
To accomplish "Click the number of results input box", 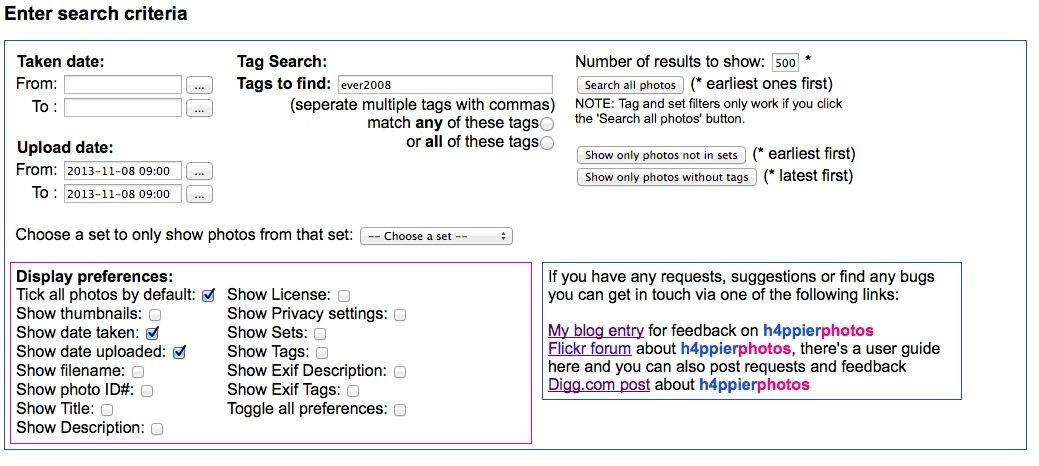I will pyautogui.click(x=785, y=63).
